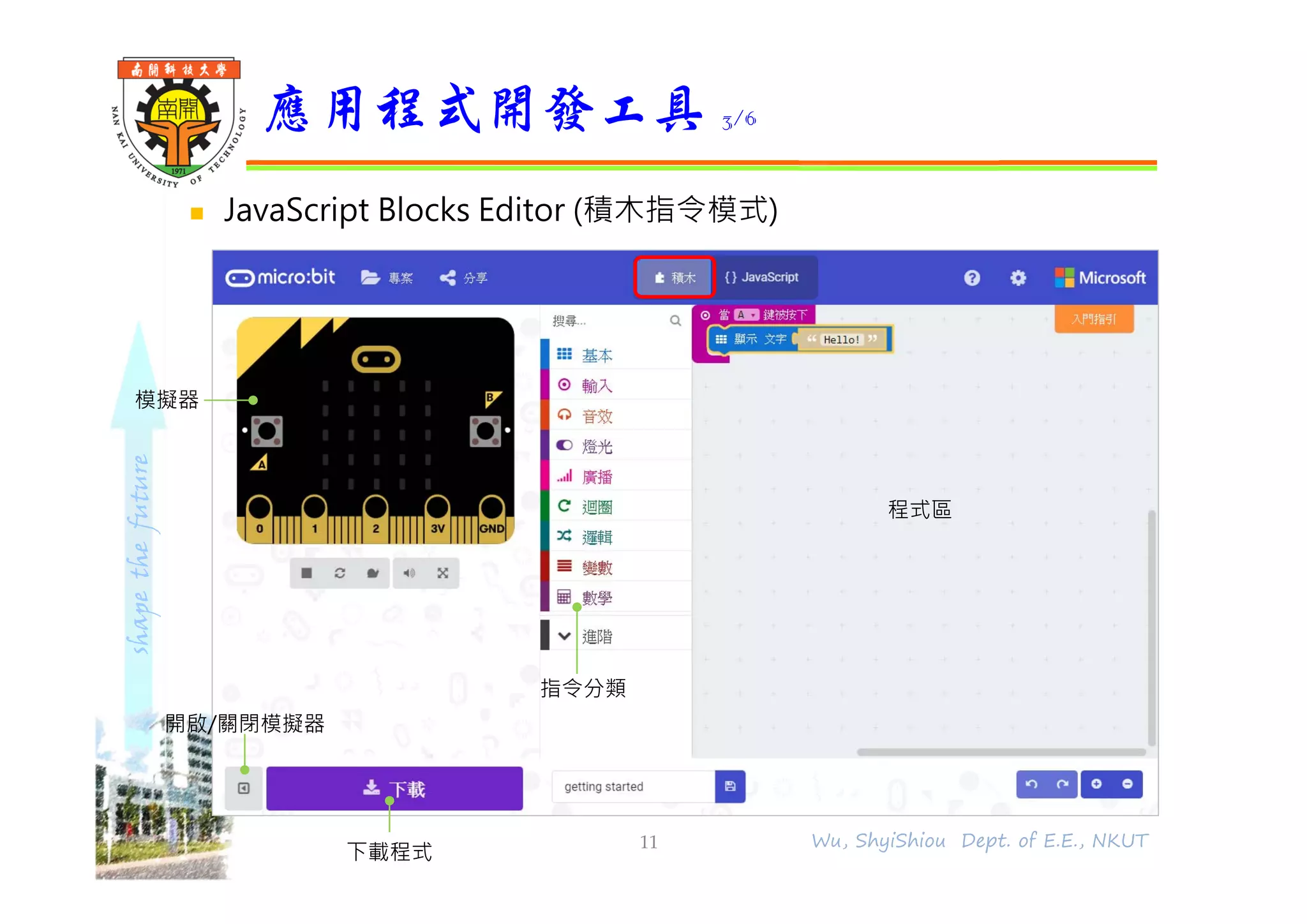Restart the simulator with refresh icon
This screenshot has height=924, width=1307.
pyautogui.click(x=340, y=573)
